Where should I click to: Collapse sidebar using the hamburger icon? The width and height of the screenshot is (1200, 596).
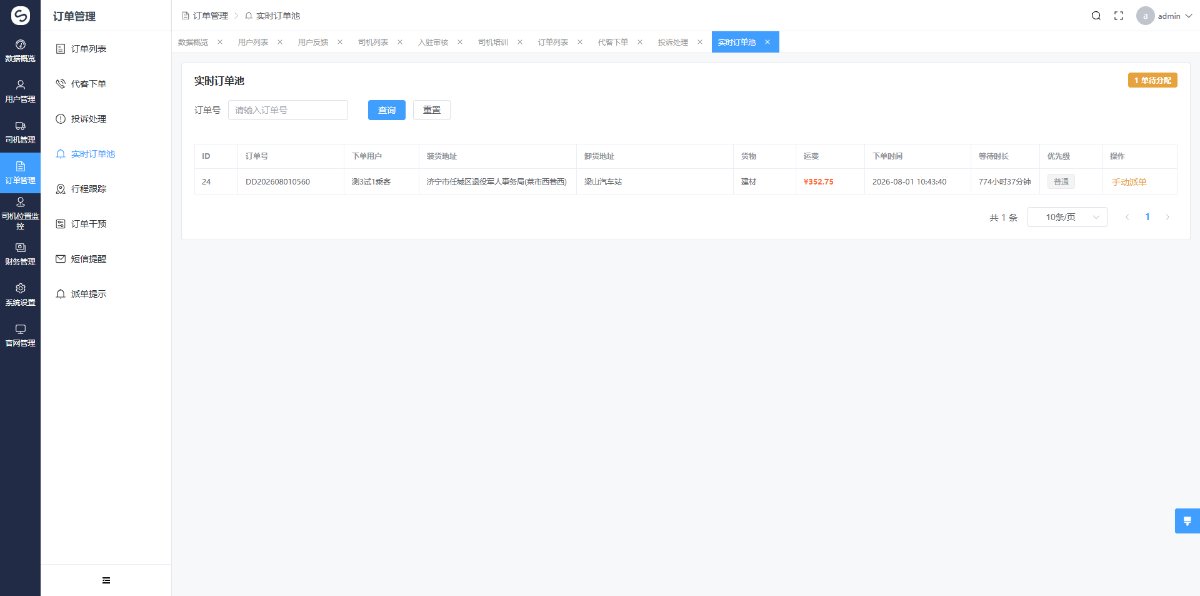[x=106, y=580]
